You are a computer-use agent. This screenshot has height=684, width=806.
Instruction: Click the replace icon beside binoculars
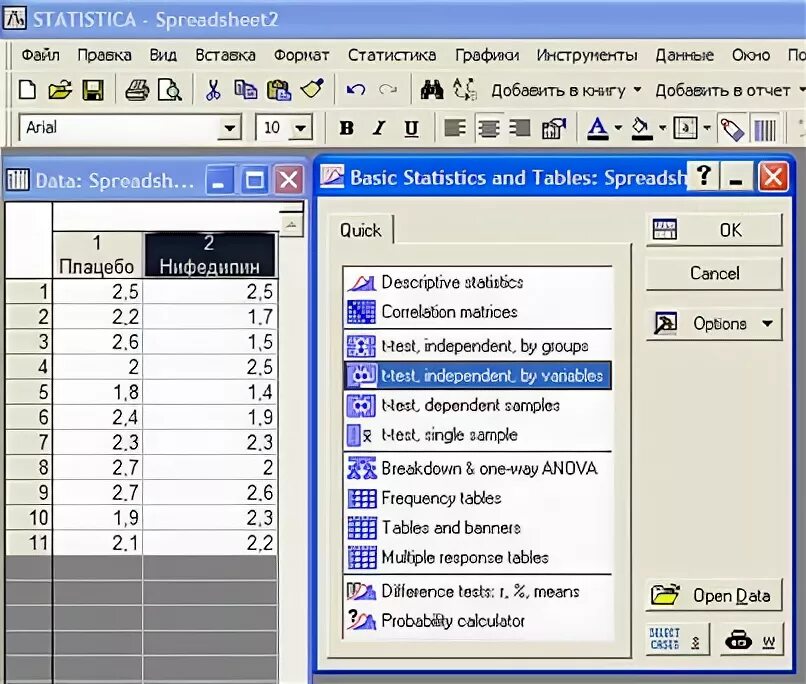pyautogui.click(x=465, y=90)
